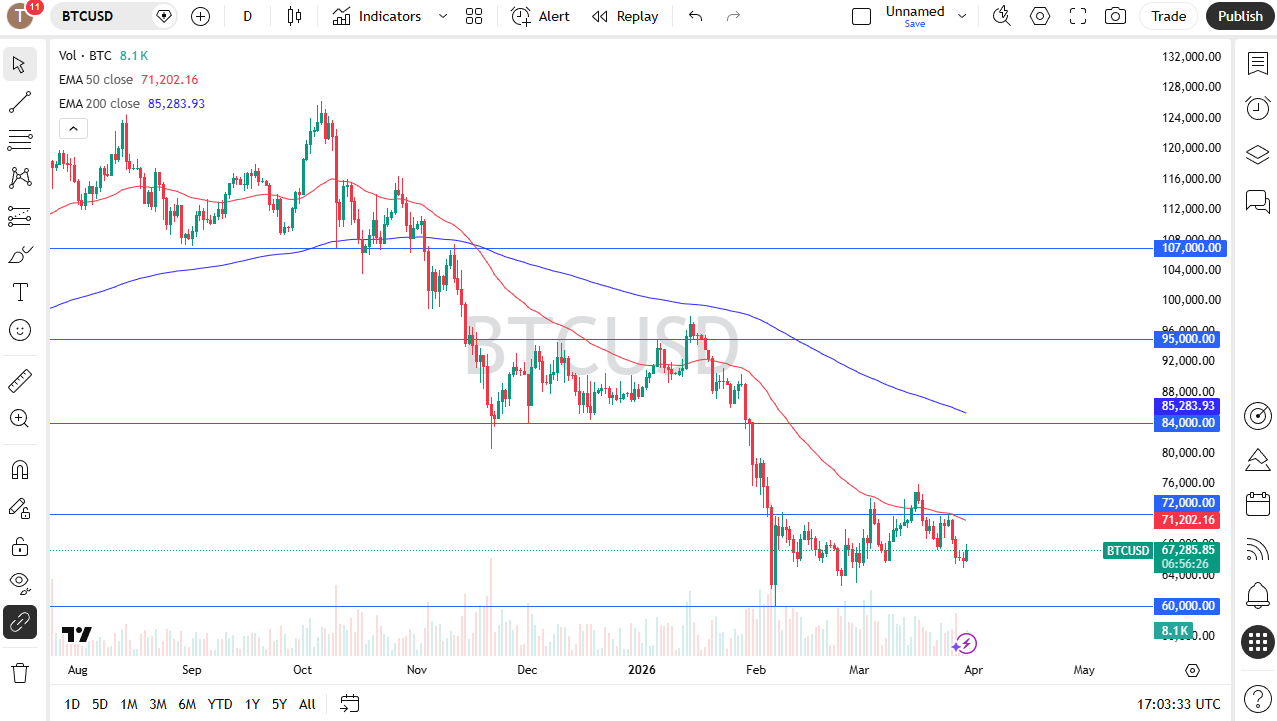Select the Trend Line drawing tool

click(20, 101)
